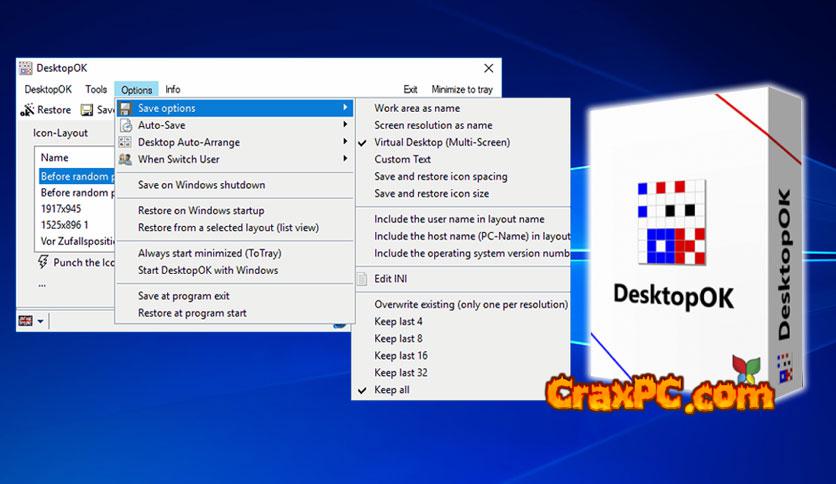836x484 pixels.
Task: Expand the When Switch User submenu arrow
Action: 345,159
